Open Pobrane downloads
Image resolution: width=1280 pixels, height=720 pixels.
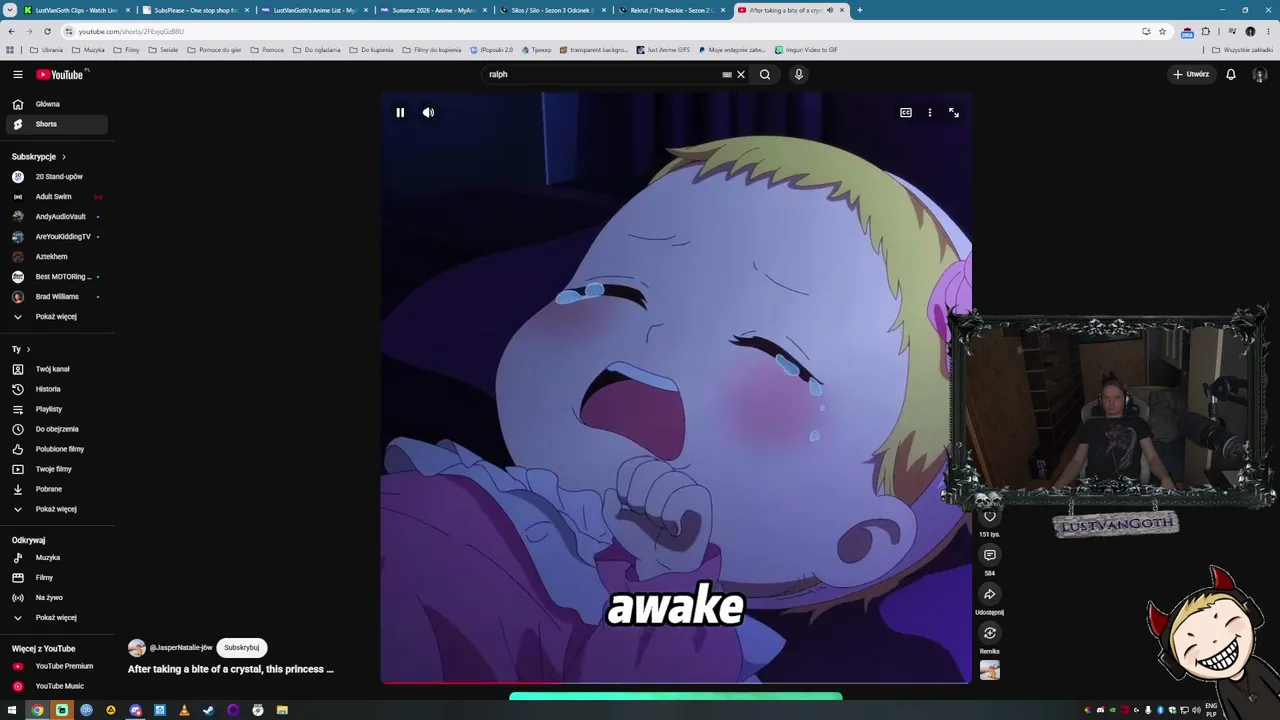coord(56,489)
